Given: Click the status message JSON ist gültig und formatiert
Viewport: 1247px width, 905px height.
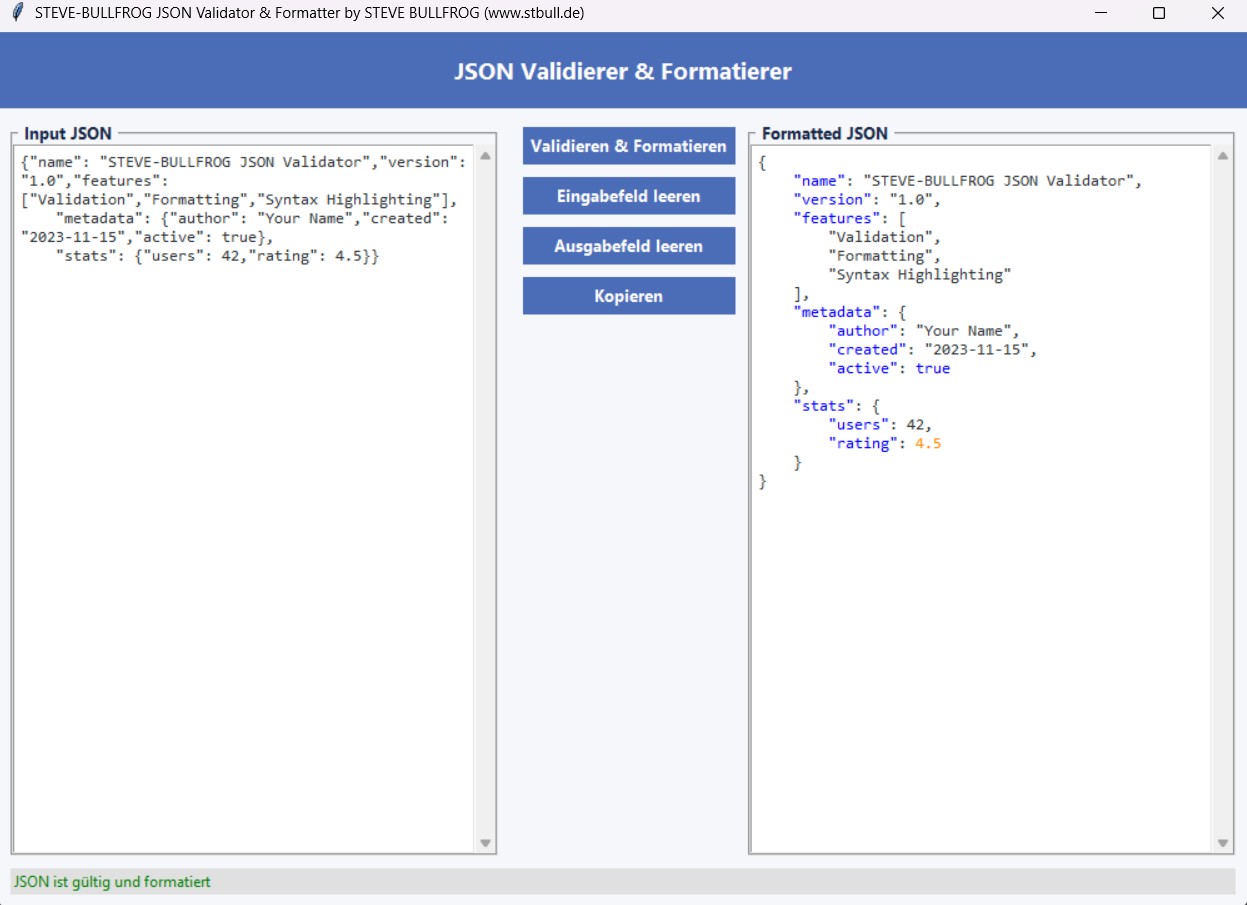Looking at the screenshot, I should click(110, 881).
